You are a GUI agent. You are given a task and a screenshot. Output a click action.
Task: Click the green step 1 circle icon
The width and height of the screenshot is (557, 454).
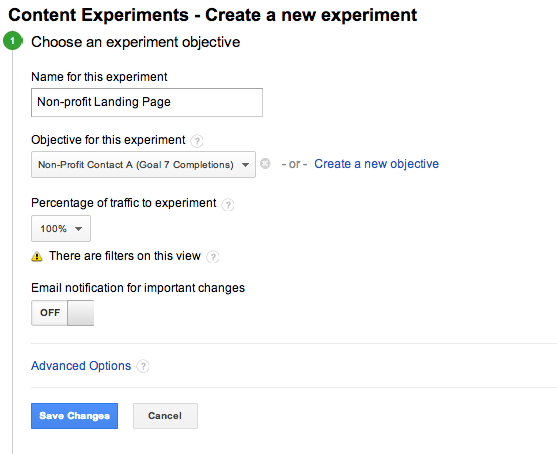(12, 41)
